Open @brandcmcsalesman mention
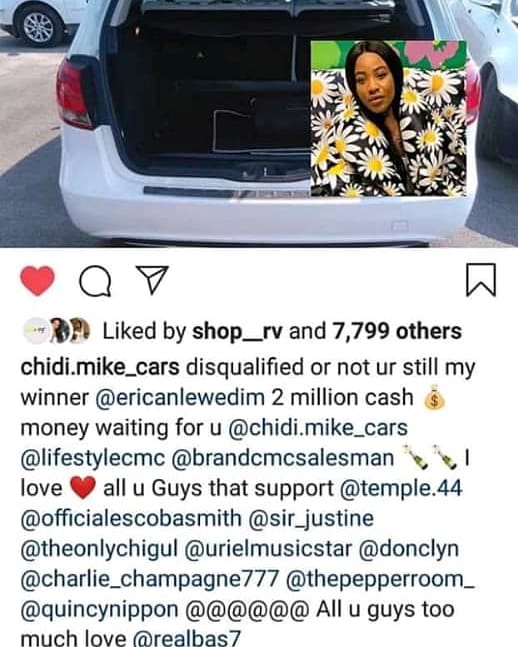This screenshot has width=518, height=647. [283, 458]
